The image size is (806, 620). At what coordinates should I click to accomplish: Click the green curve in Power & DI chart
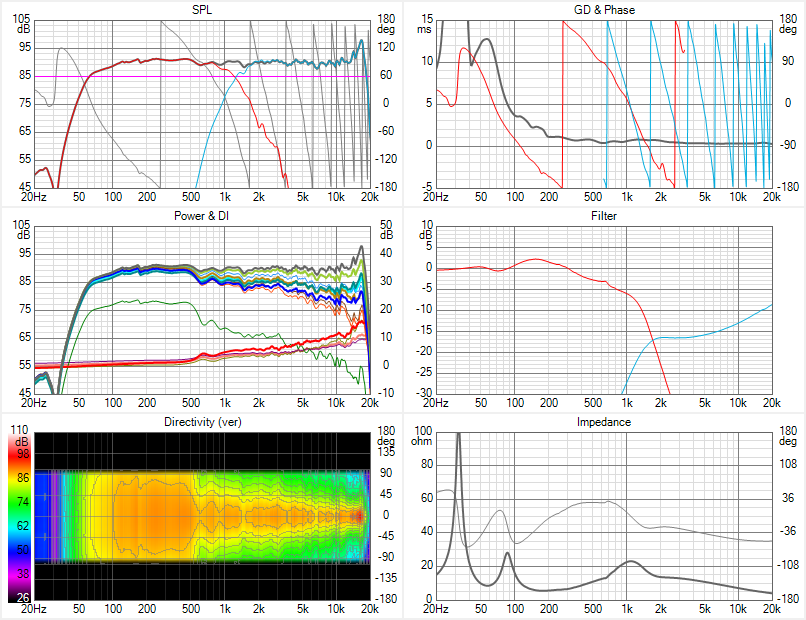click(x=150, y=301)
